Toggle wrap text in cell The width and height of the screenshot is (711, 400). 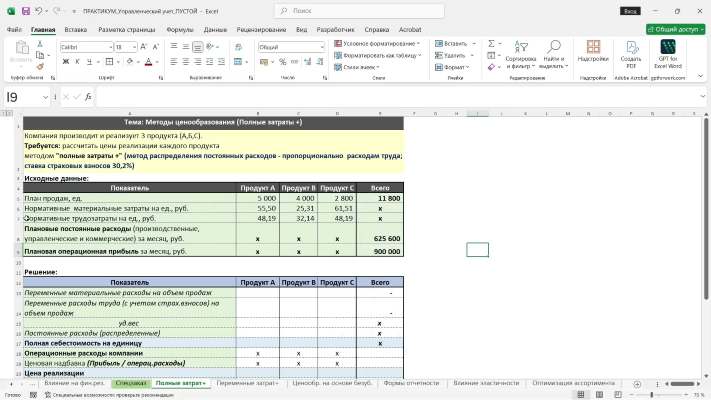(x=239, y=47)
